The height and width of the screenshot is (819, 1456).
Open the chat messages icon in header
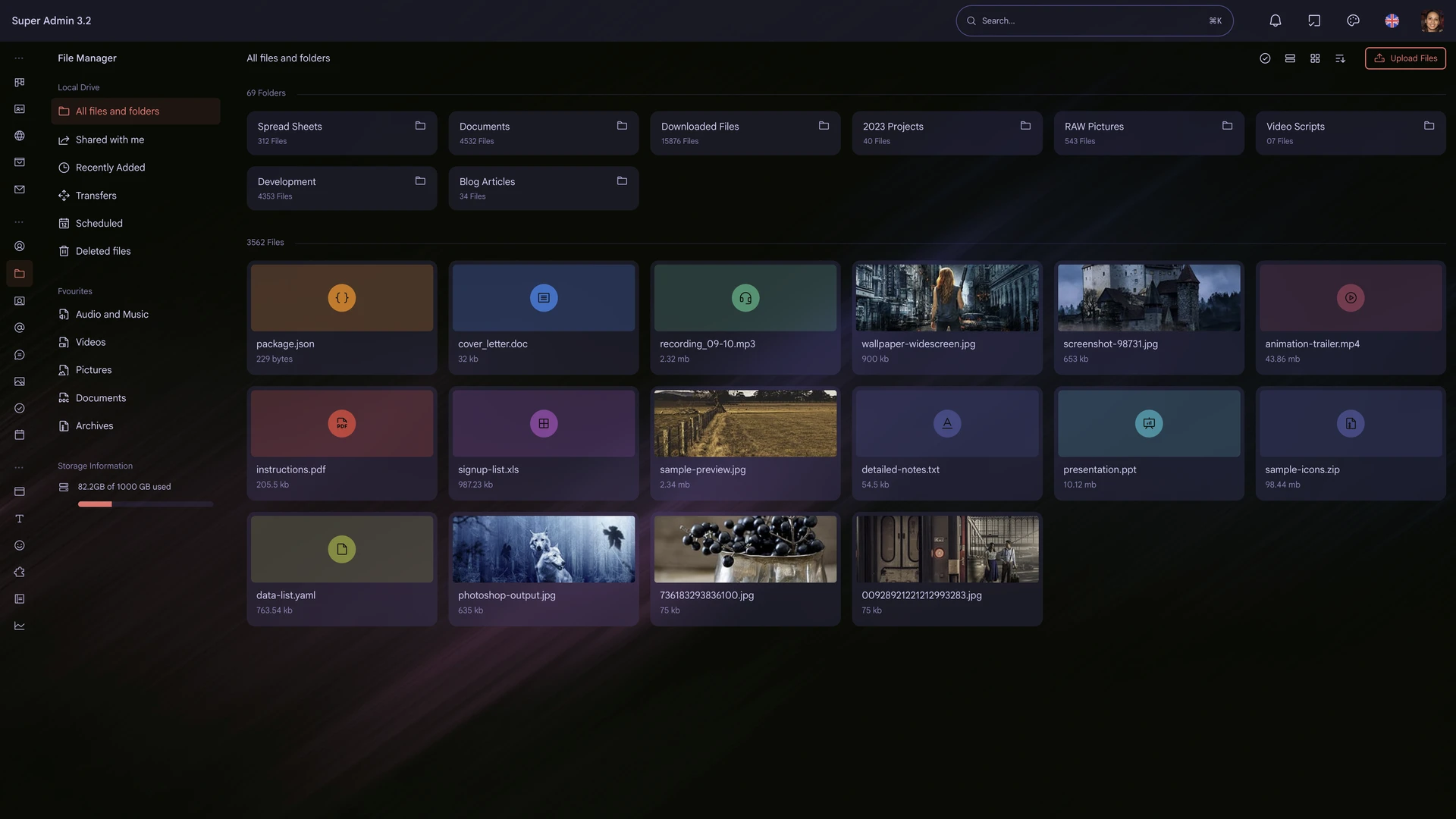(1314, 20)
